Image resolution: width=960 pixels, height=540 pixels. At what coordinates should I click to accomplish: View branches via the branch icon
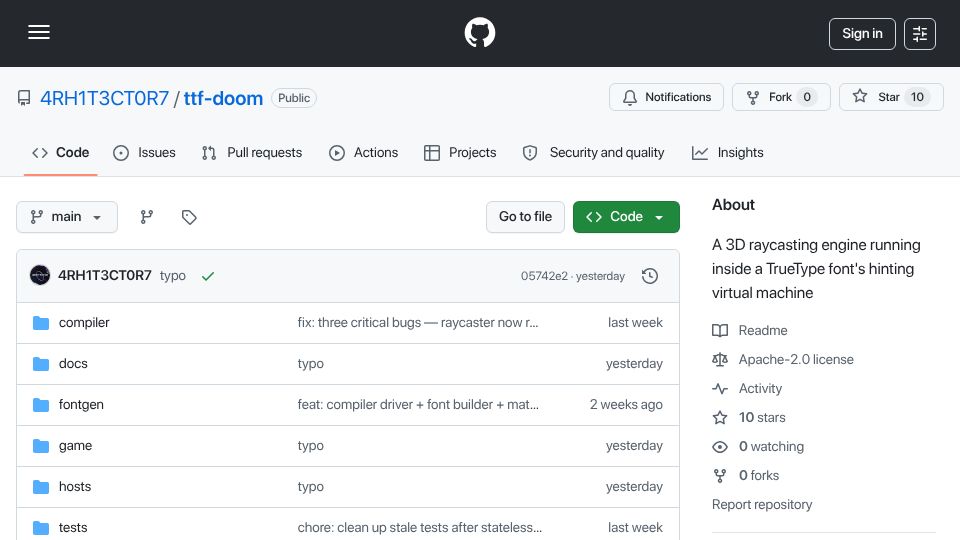click(x=146, y=217)
